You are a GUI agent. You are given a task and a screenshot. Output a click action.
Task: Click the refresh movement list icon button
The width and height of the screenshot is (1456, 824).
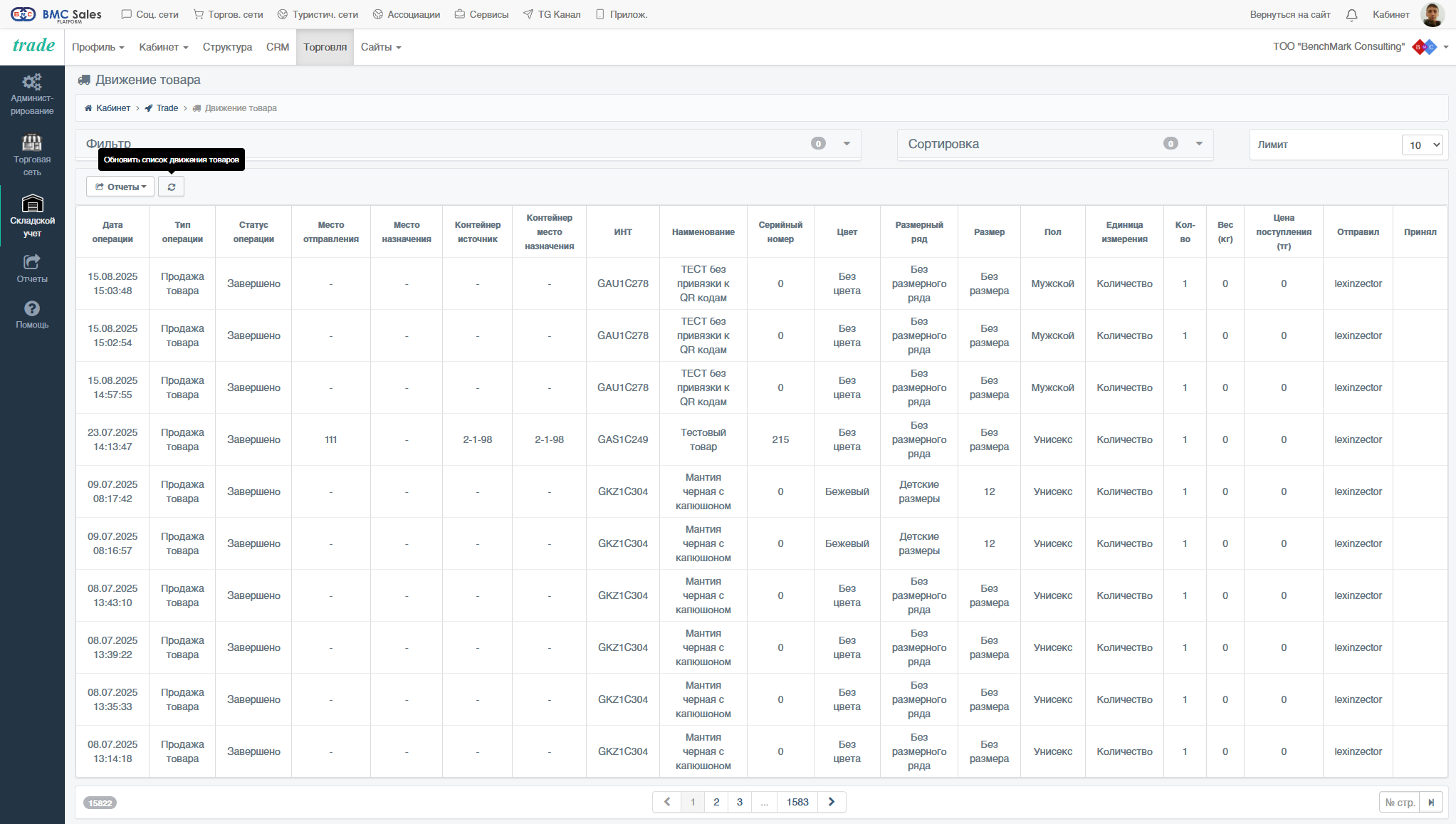tap(171, 187)
